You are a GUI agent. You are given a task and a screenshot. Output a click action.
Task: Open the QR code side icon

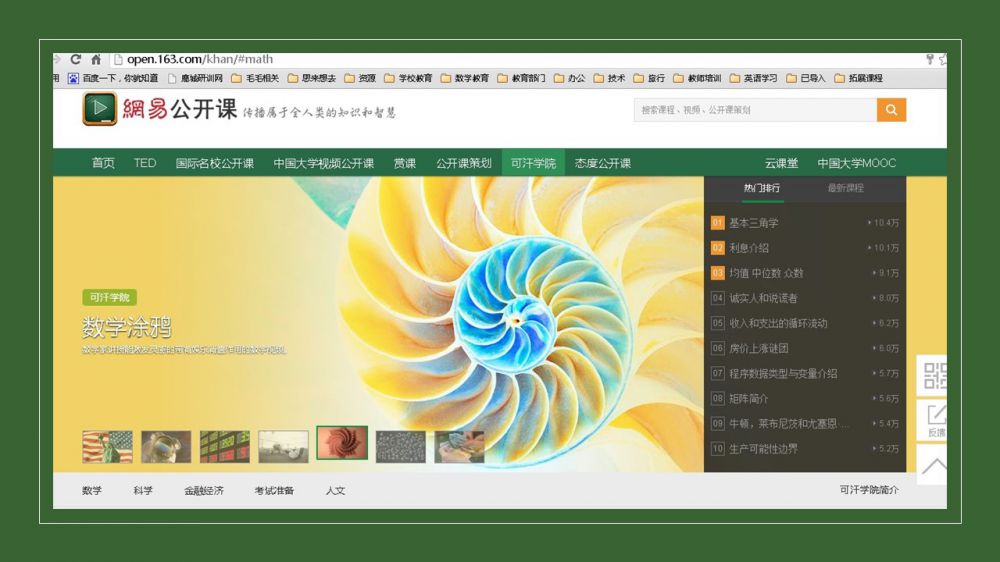tap(934, 376)
